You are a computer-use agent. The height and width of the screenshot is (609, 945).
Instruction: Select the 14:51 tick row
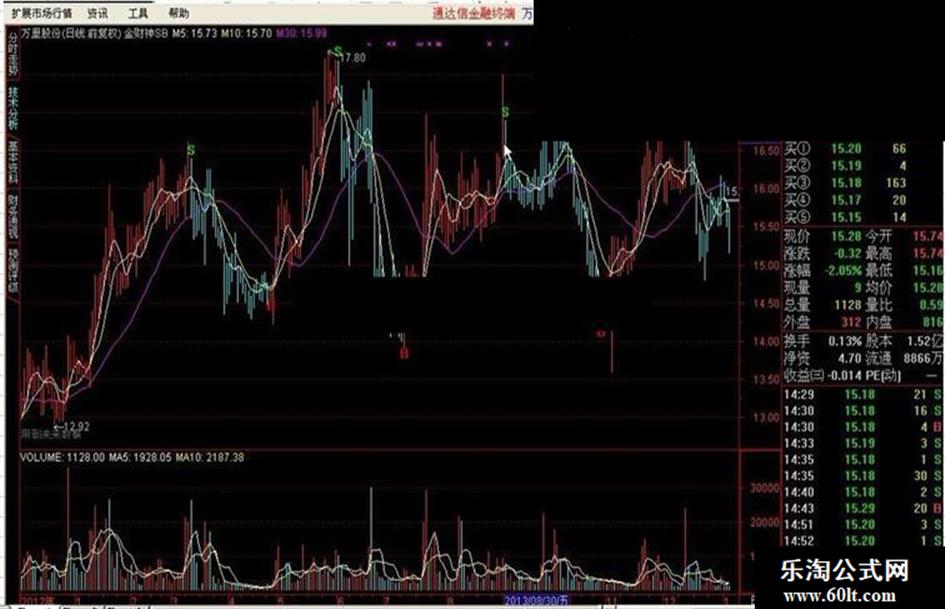click(x=863, y=525)
